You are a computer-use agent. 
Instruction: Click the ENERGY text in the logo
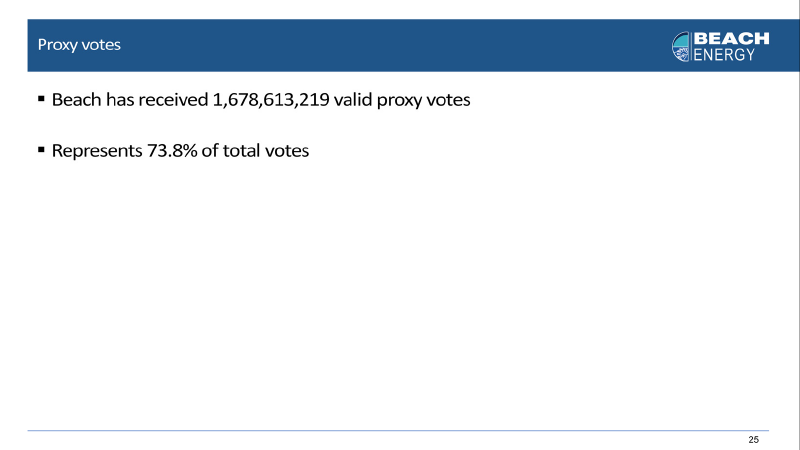pyautogui.click(x=723, y=55)
